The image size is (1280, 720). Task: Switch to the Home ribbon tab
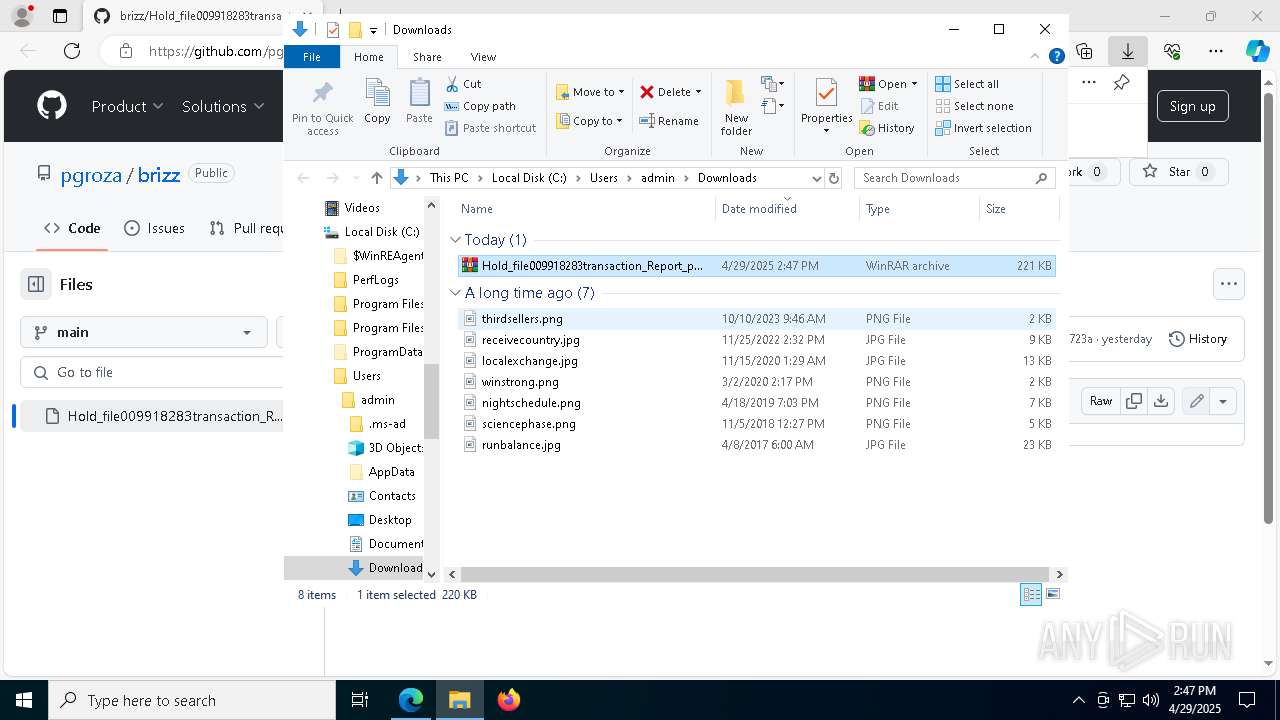368,57
